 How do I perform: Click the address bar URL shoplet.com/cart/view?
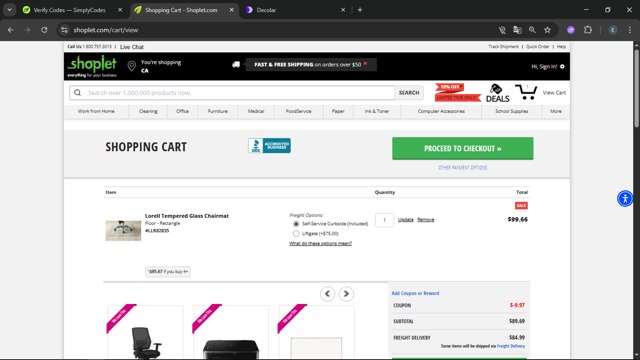coord(106,30)
